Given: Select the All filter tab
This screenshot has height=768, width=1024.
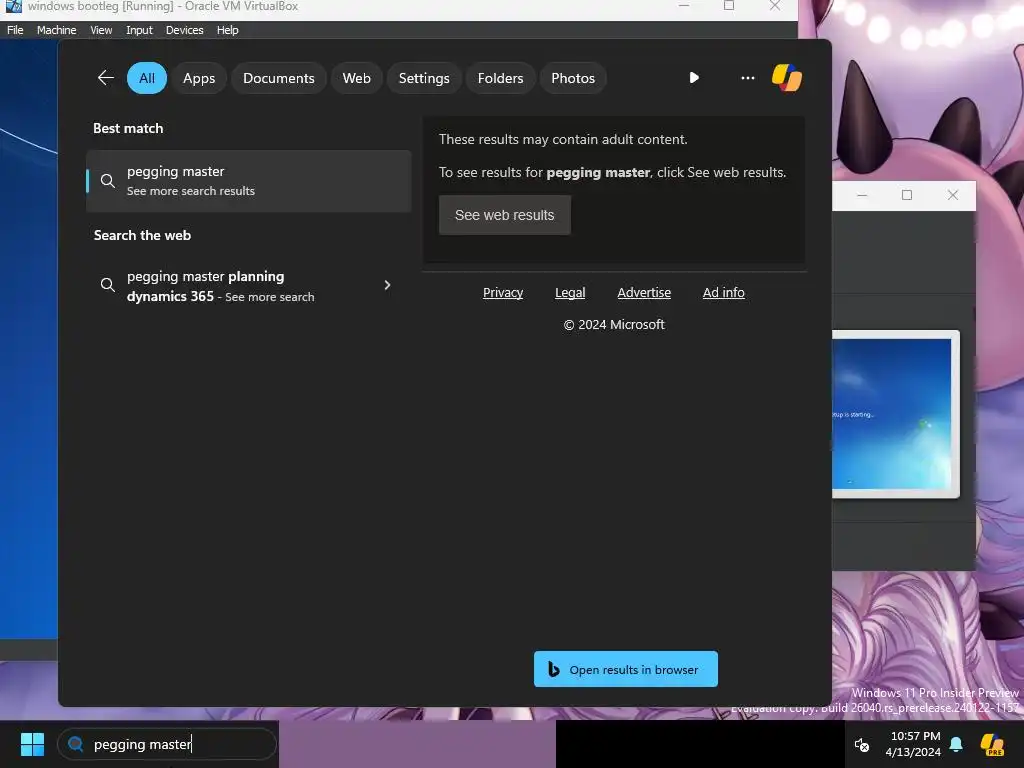Looking at the screenshot, I should [x=147, y=78].
